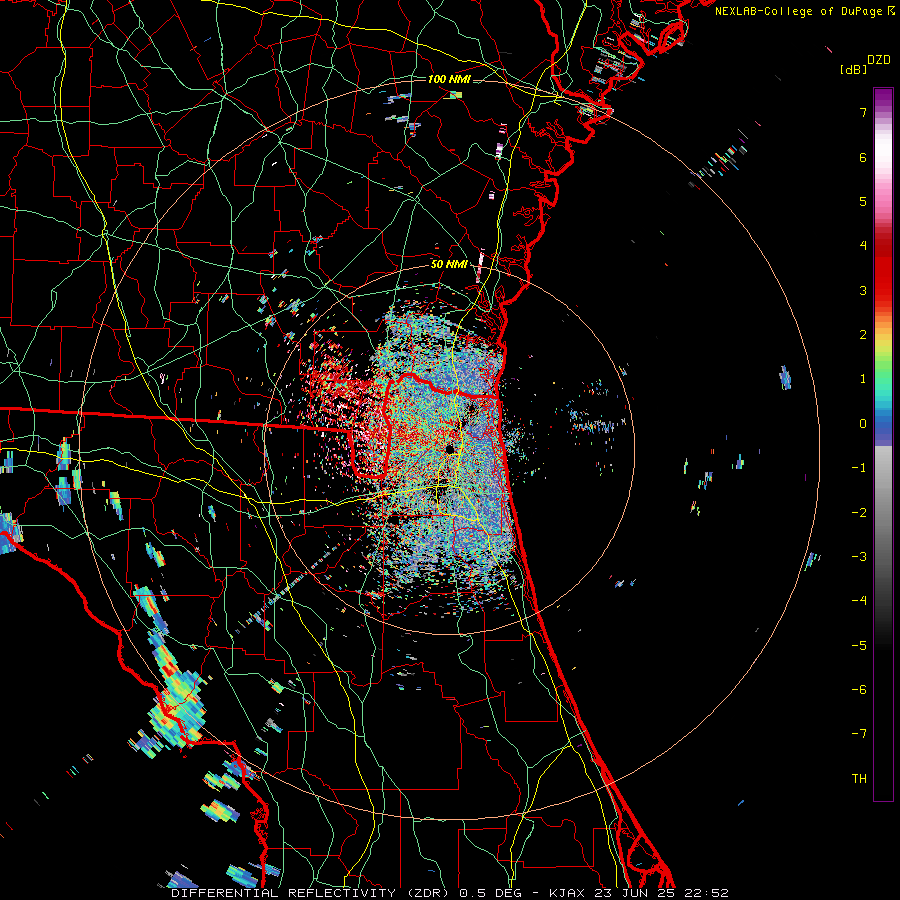Click the 6 value on the ZDR scale
This screenshot has width=900, height=900.
[x=863, y=157]
